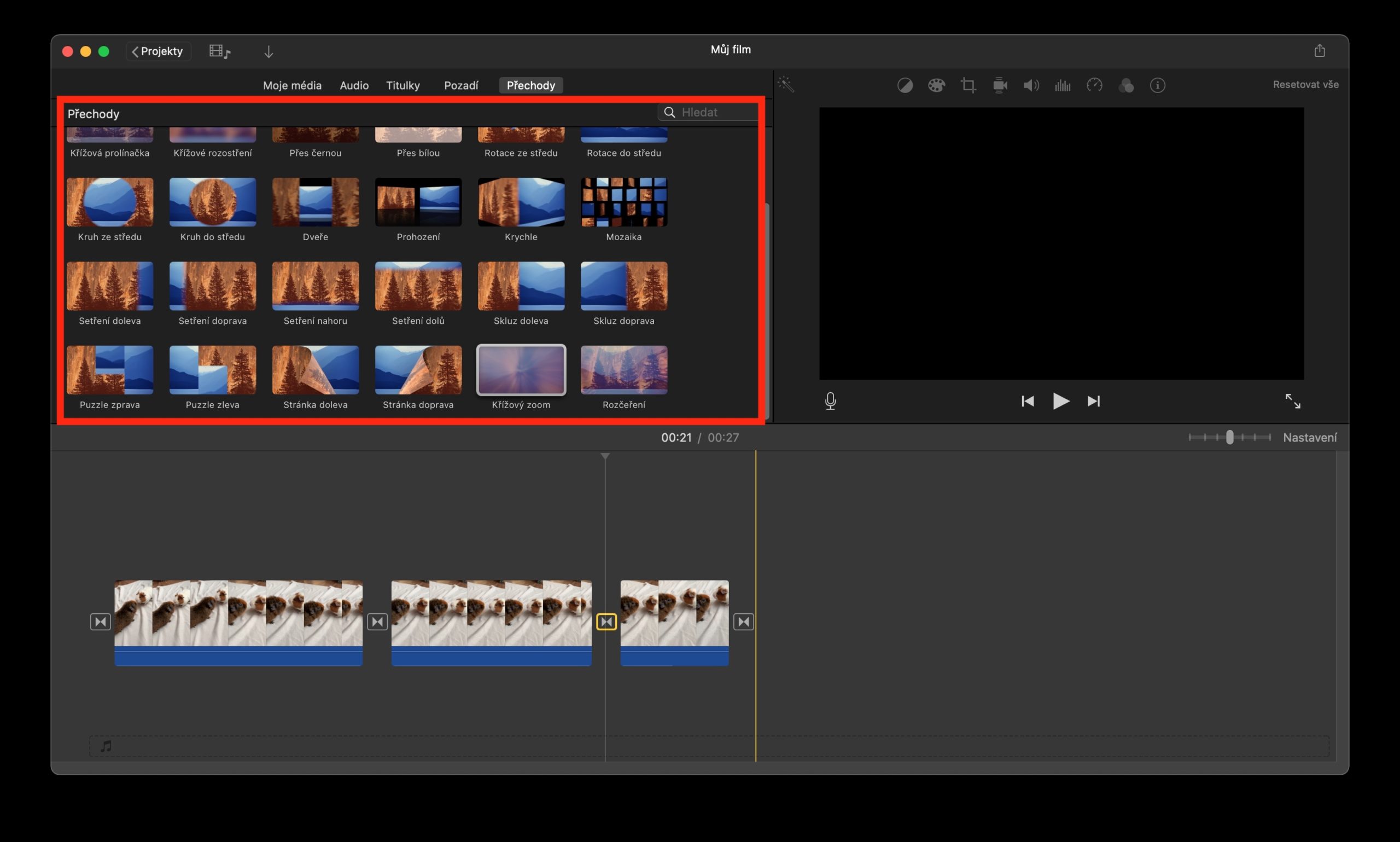This screenshot has height=842, width=1400.
Task: Select the Křížový zoom transition thumbnail
Action: coord(521,370)
